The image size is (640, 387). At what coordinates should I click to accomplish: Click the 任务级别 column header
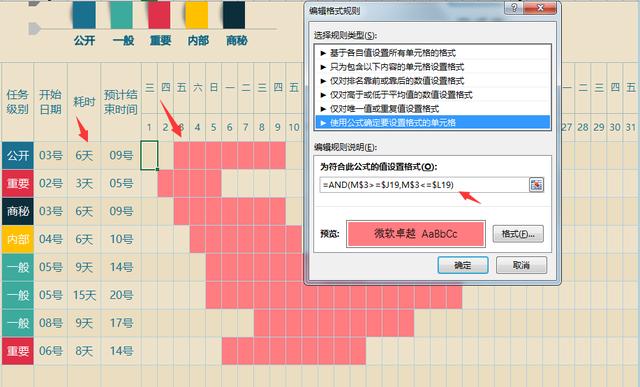click(18, 102)
